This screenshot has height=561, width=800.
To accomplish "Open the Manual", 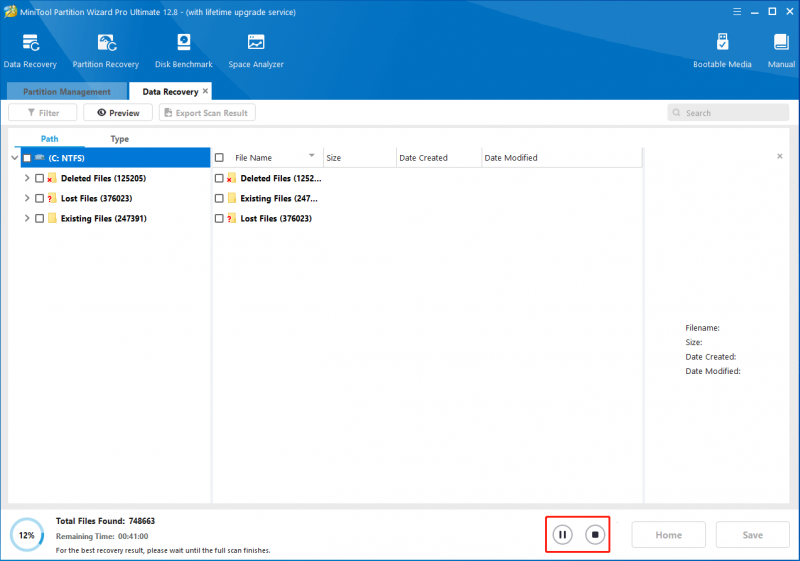I will [781, 50].
